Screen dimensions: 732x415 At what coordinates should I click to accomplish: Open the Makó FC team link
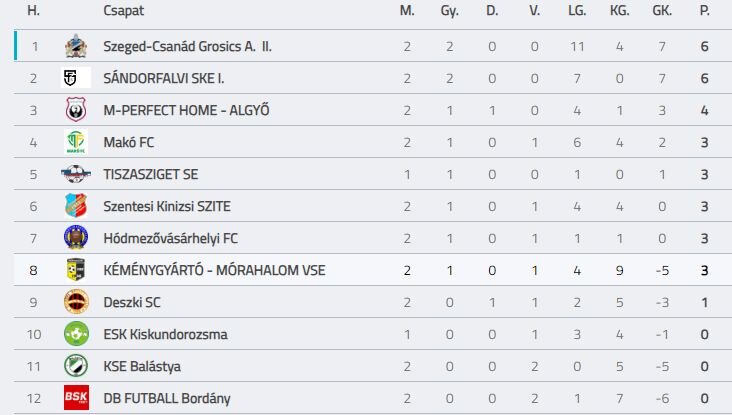click(129, 142)
